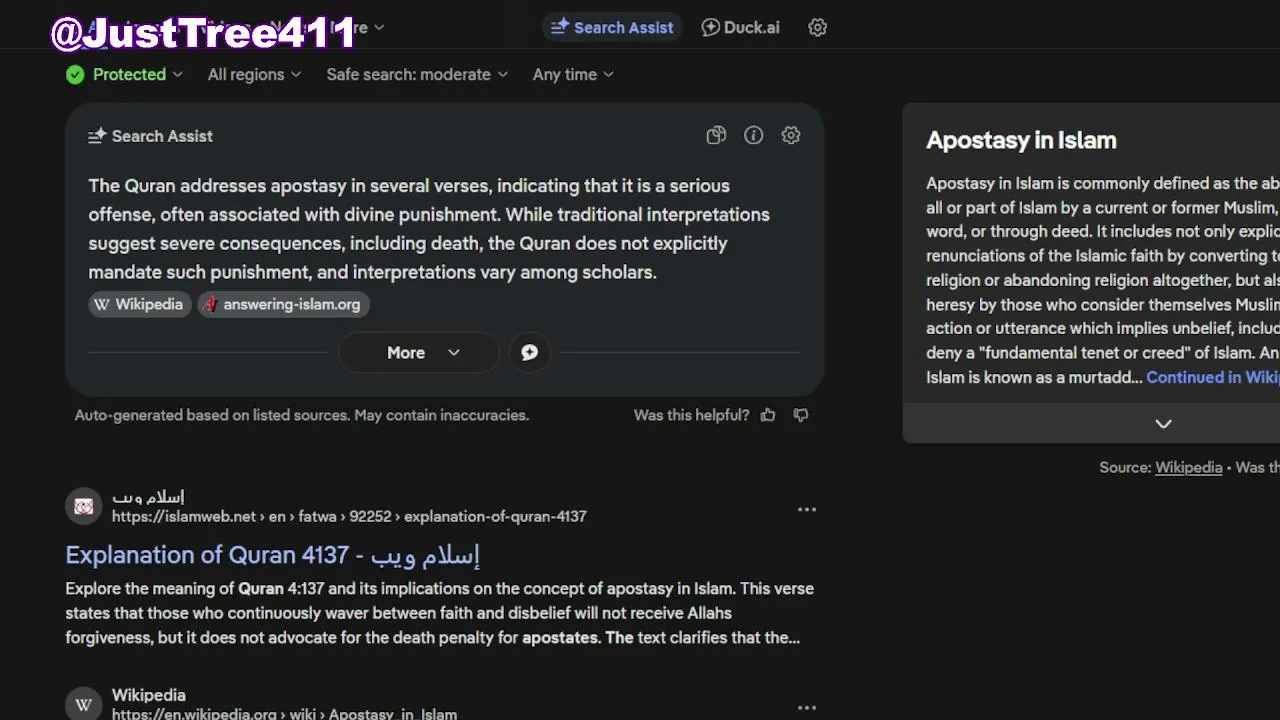The width and height of the screenshot is (1280, 720).
Task: Click Continued in Wikipedia link
Action: click(x=1212, y=377)
